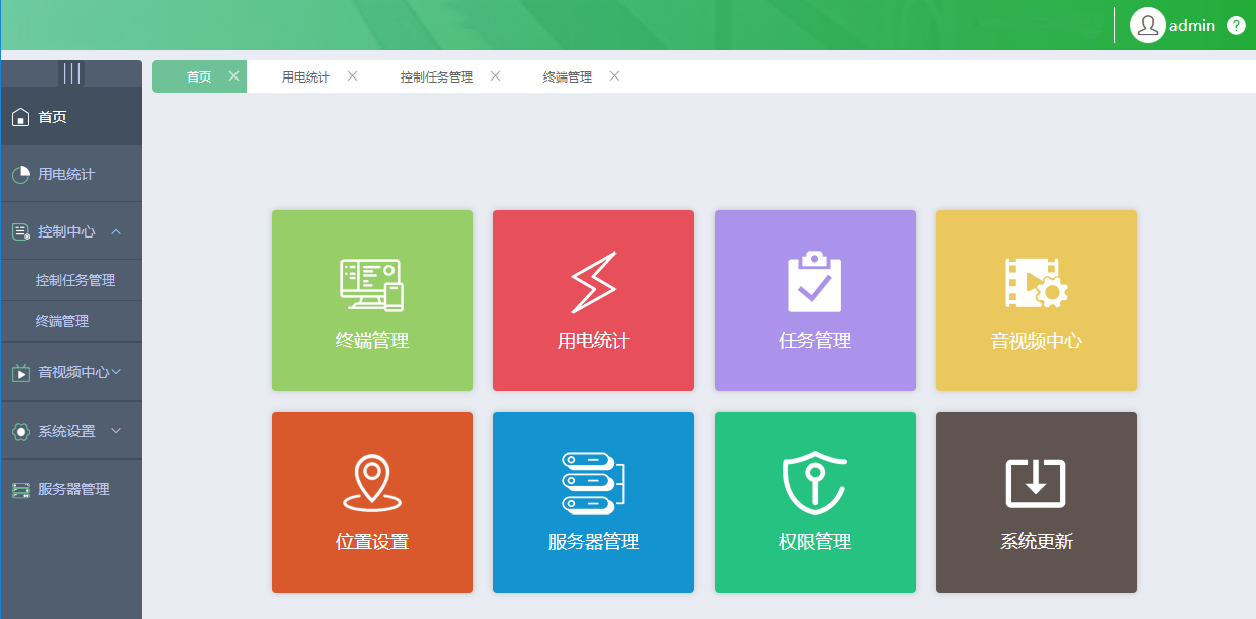The width and height of the screenshot is (1256, 619).
Task: Click the 位置设置 location pin tile
Action: coord(372,502)
